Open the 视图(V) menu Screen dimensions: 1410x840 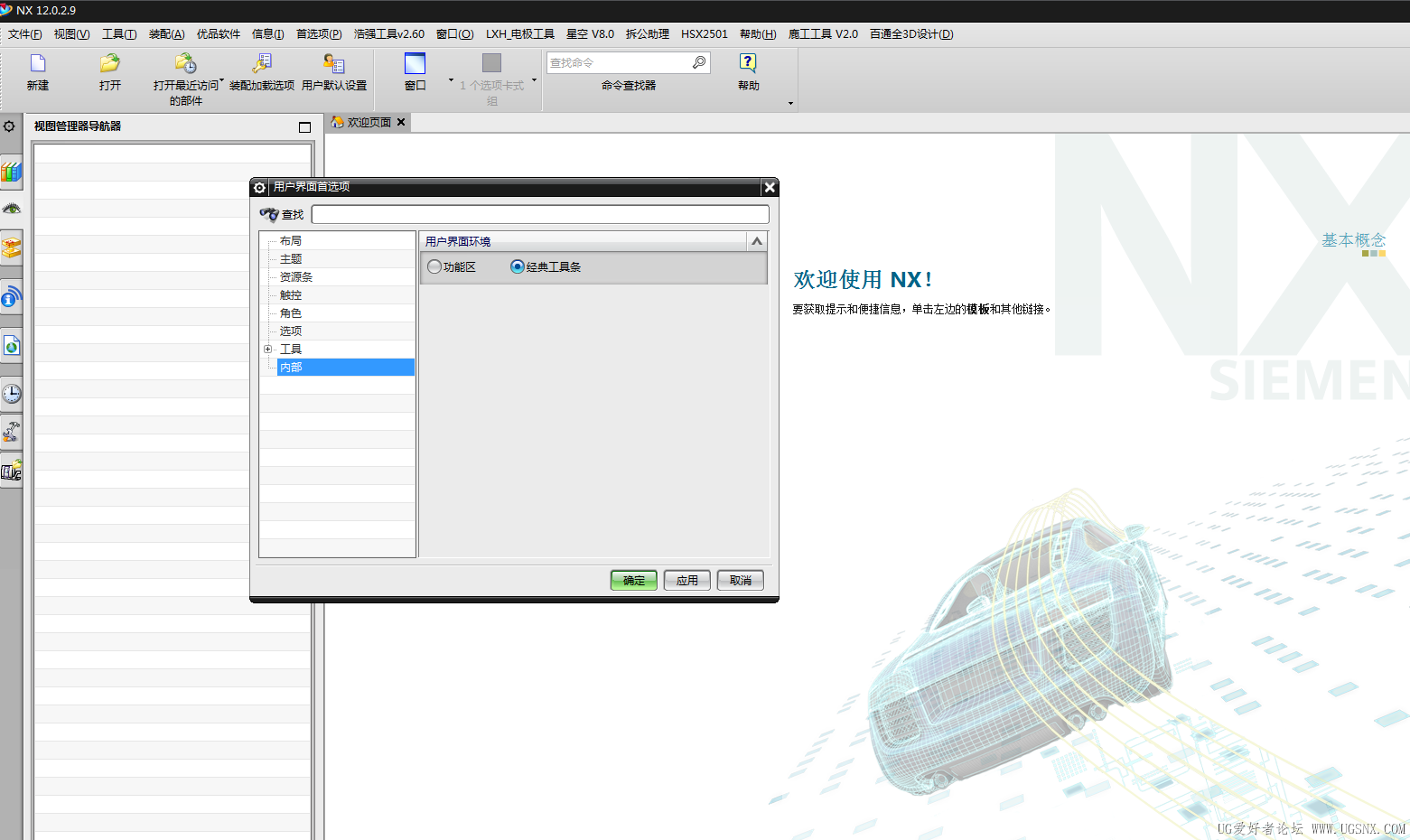pos(71,34)
